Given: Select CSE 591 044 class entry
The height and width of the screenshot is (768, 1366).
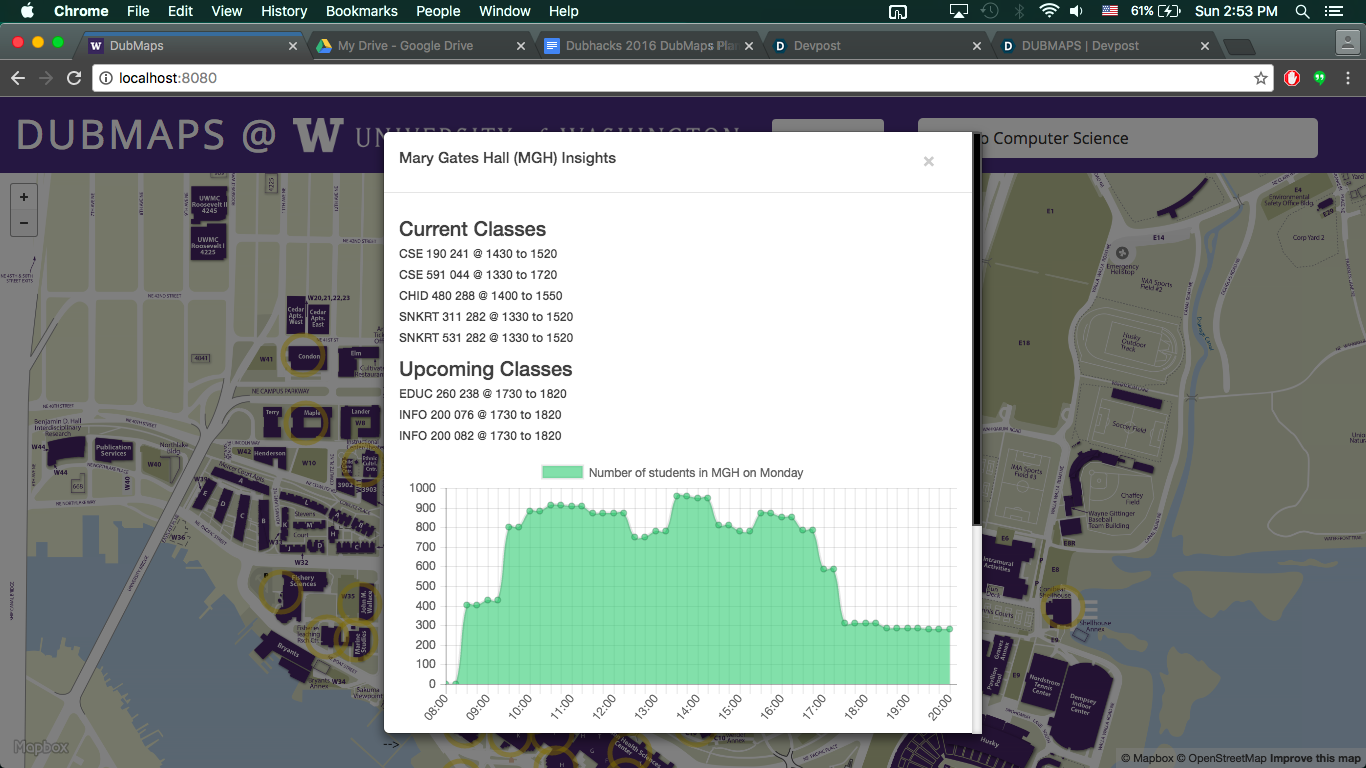Looking at the screenshot, I should pyautogui.click(x=478, y=275).
